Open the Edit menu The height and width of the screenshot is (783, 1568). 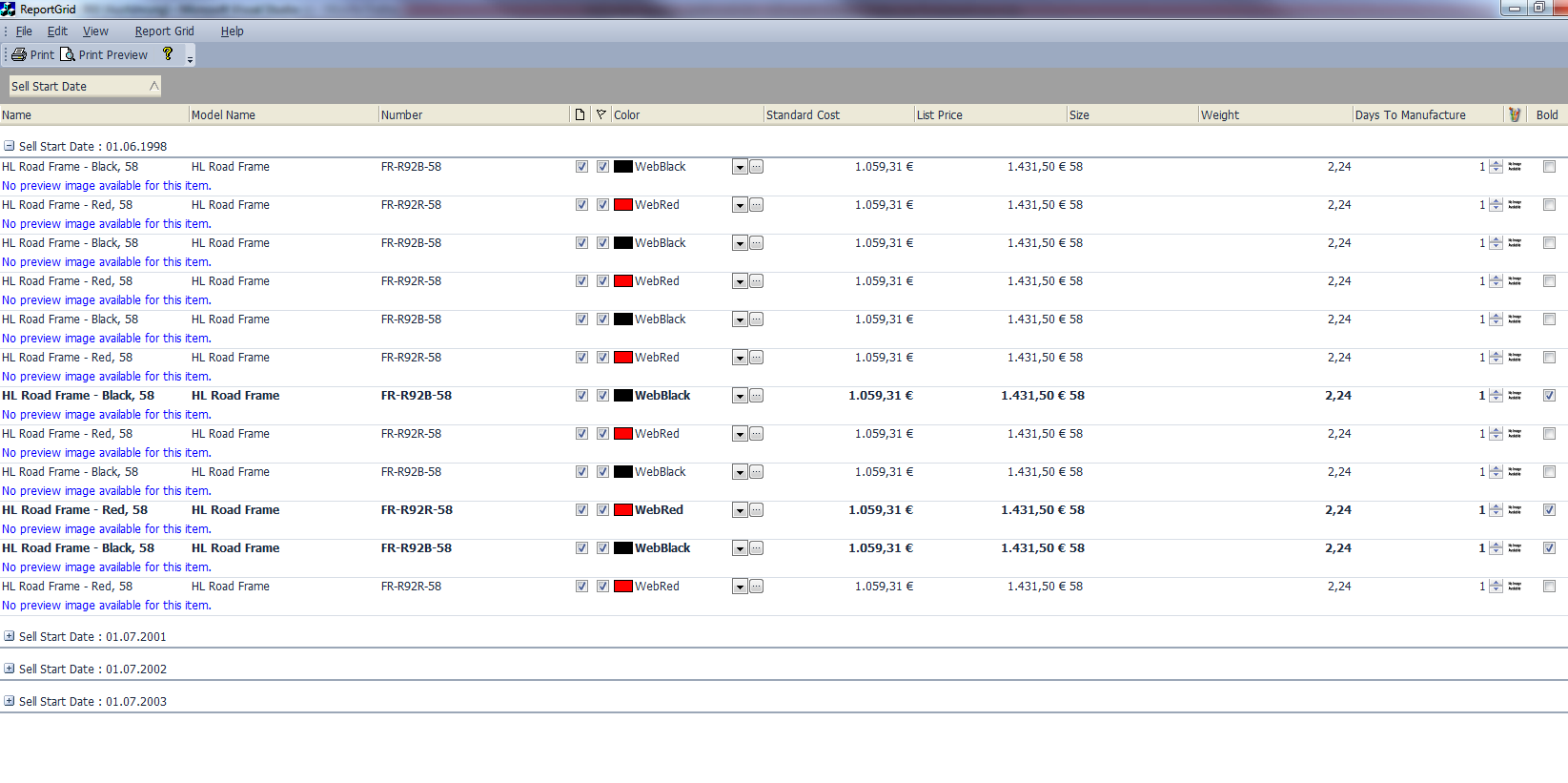coord(57,31)
